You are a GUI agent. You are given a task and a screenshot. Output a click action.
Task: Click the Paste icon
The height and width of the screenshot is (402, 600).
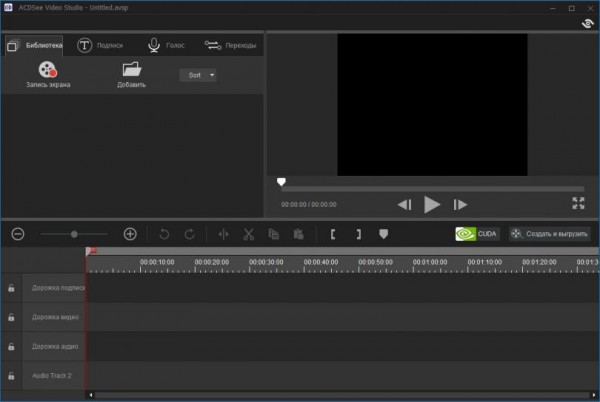(298, 234)
